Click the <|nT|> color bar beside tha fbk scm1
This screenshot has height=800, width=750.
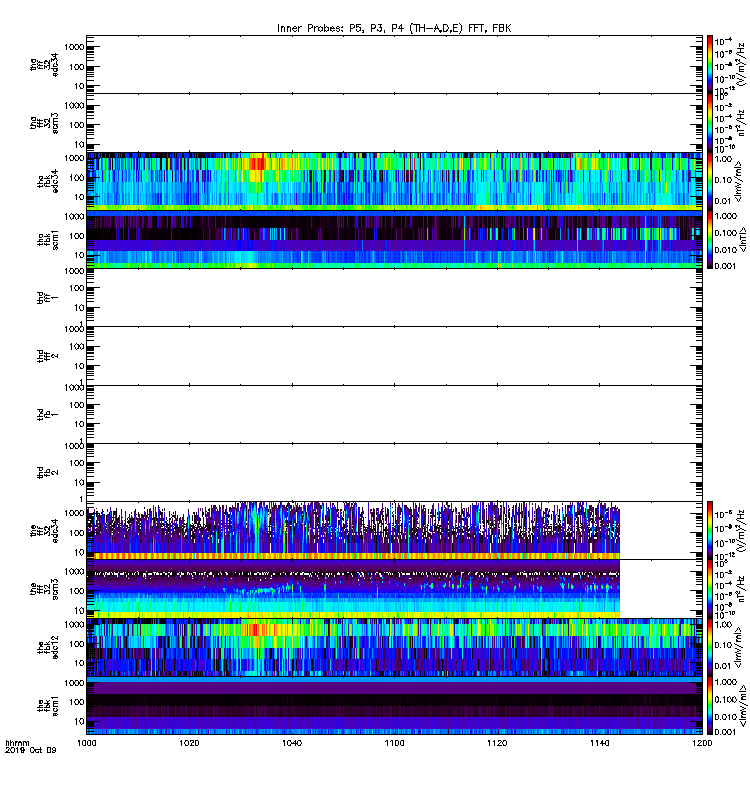point(710,240)
